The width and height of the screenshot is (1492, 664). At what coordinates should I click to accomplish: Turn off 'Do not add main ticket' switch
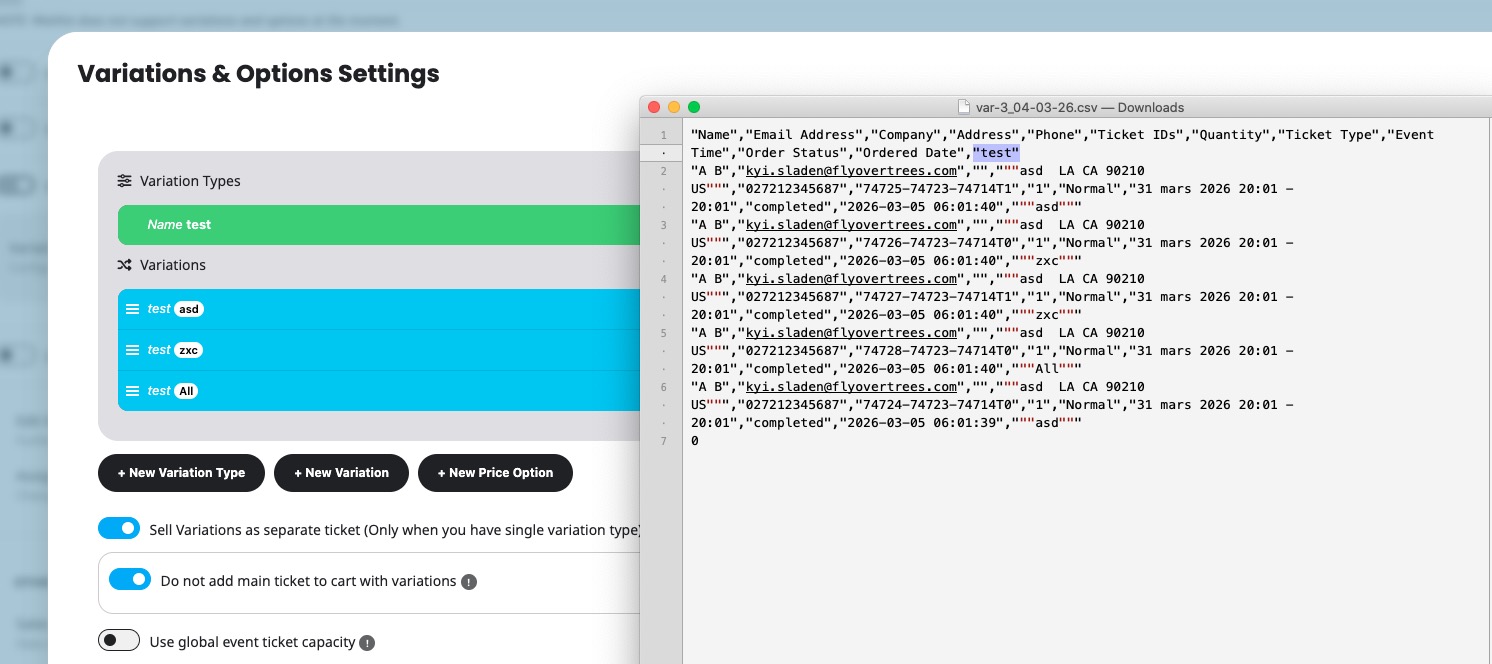pos(130,580)
